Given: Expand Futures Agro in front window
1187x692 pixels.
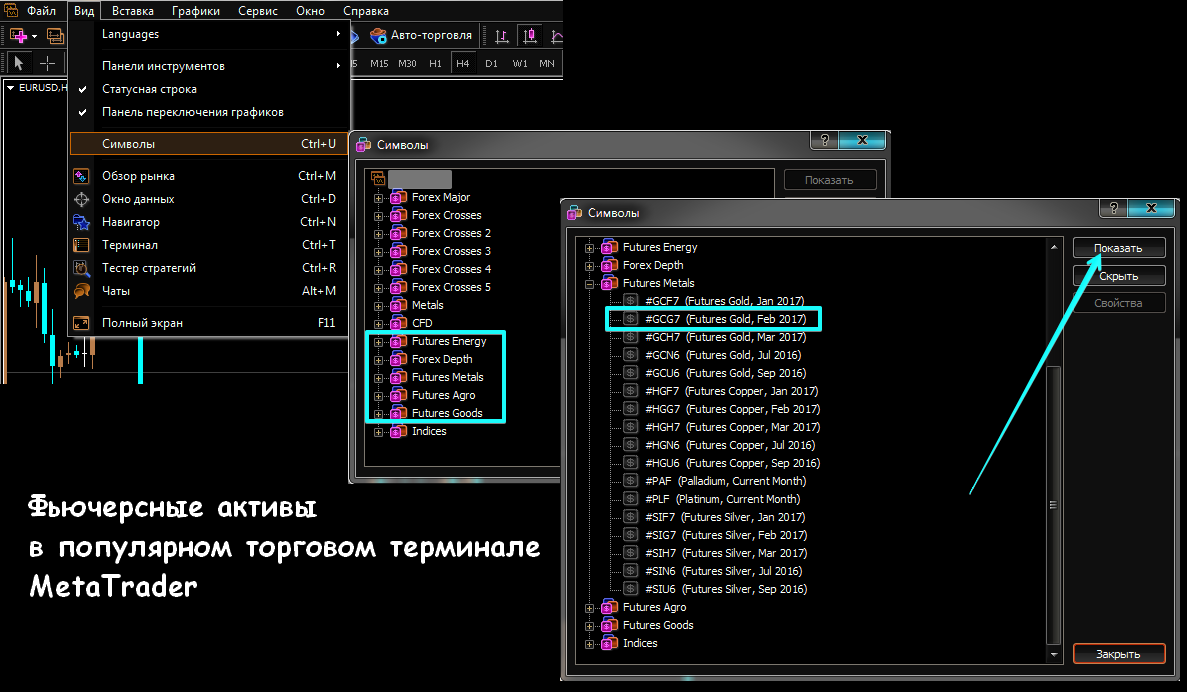Looking at the screenshot, I should (589, 609).
